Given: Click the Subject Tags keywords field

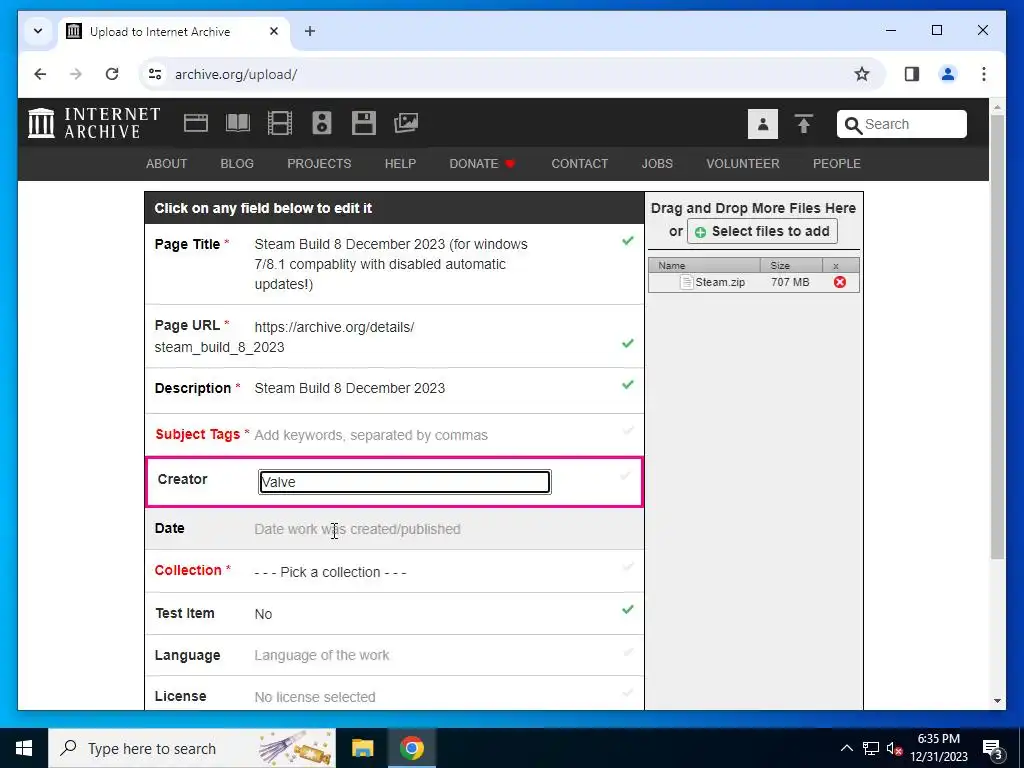Looking at the screenshot, I should pos(371,436).
